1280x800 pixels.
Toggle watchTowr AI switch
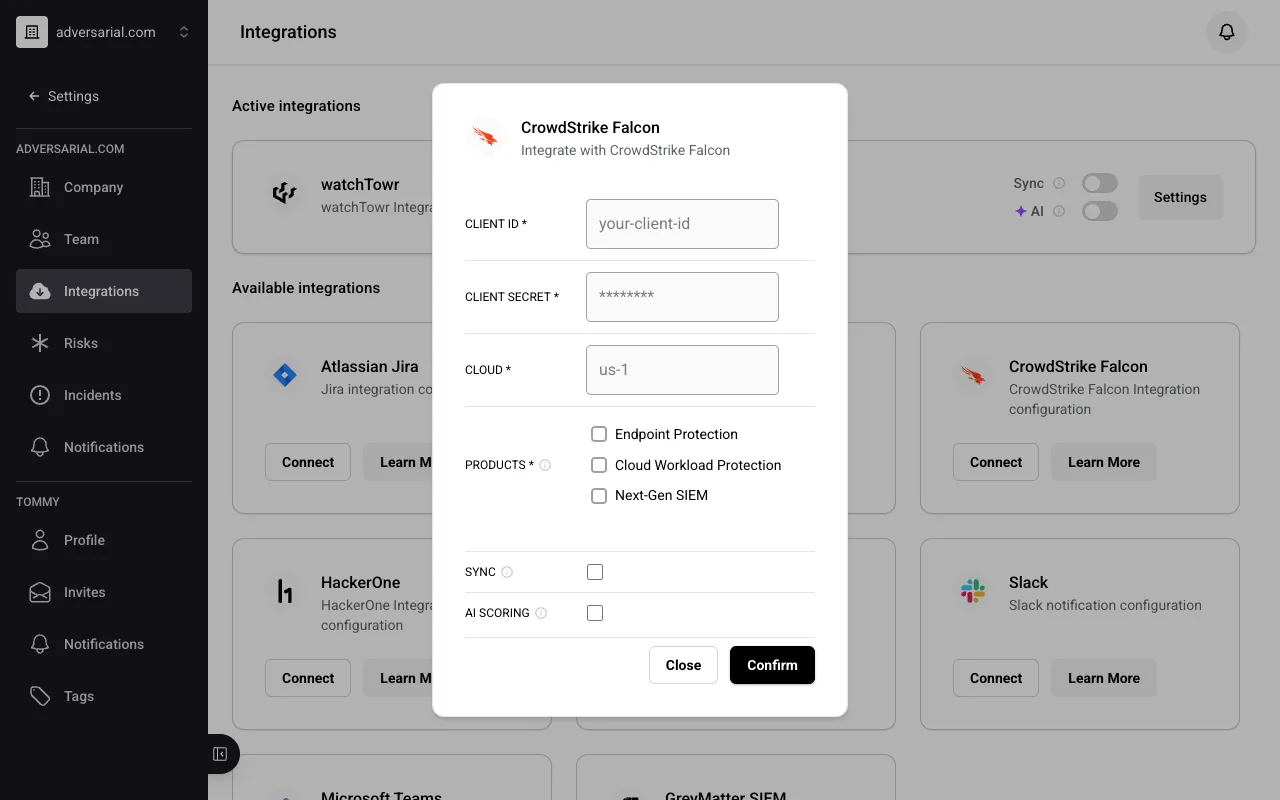pos(1100,211)
